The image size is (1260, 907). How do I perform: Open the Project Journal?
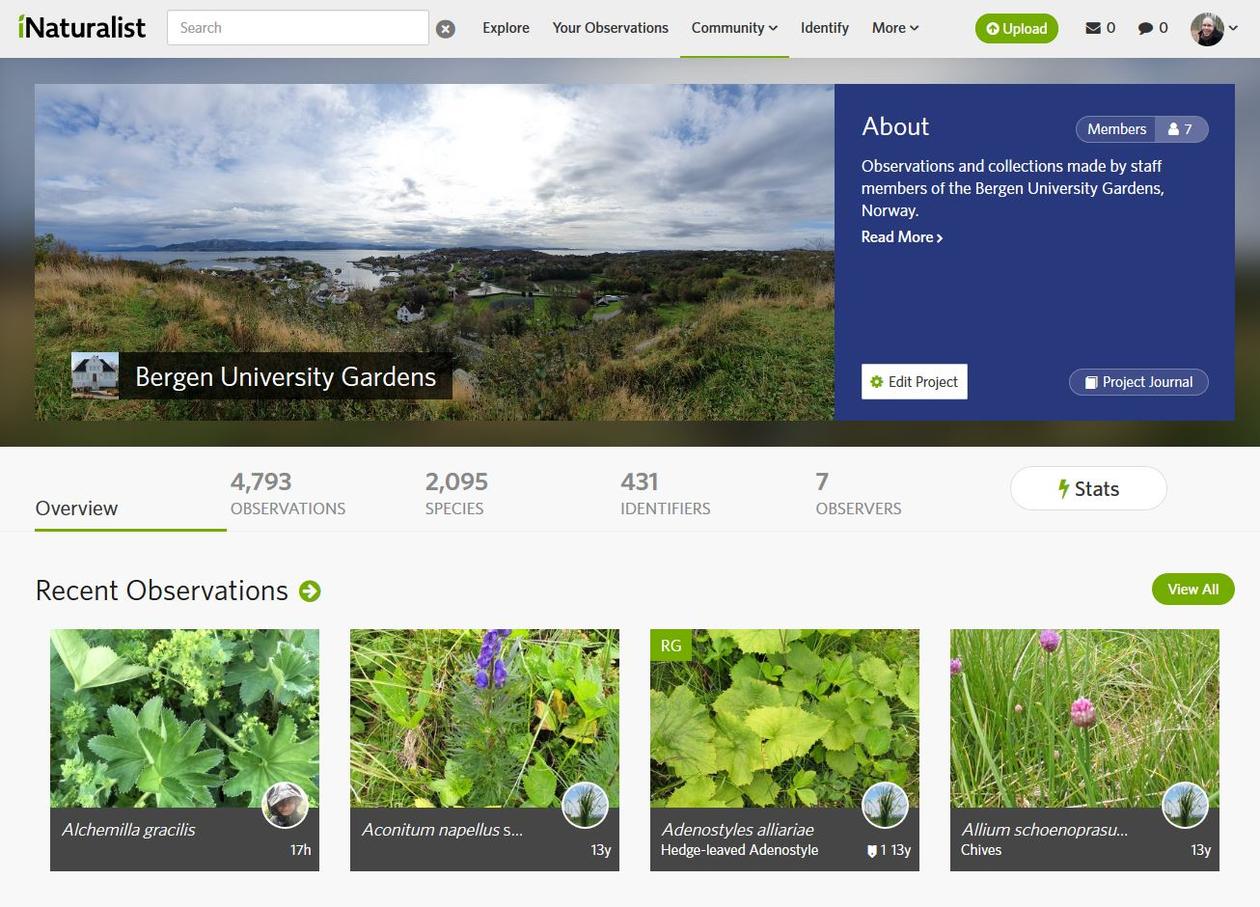coord(1138,382)
